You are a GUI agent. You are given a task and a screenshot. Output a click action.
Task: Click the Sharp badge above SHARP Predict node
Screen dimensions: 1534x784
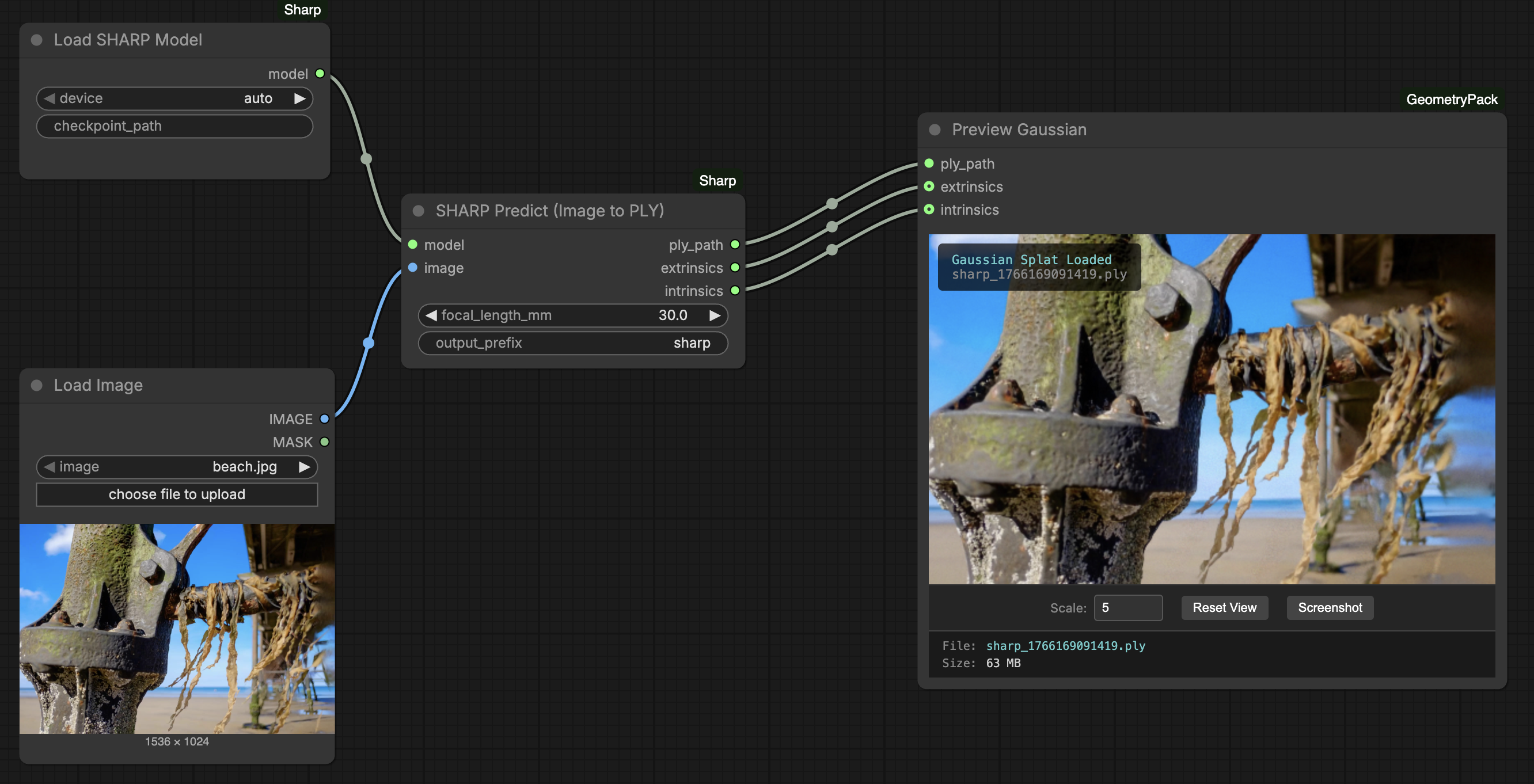pyautogui.click(x=717, y=180)
